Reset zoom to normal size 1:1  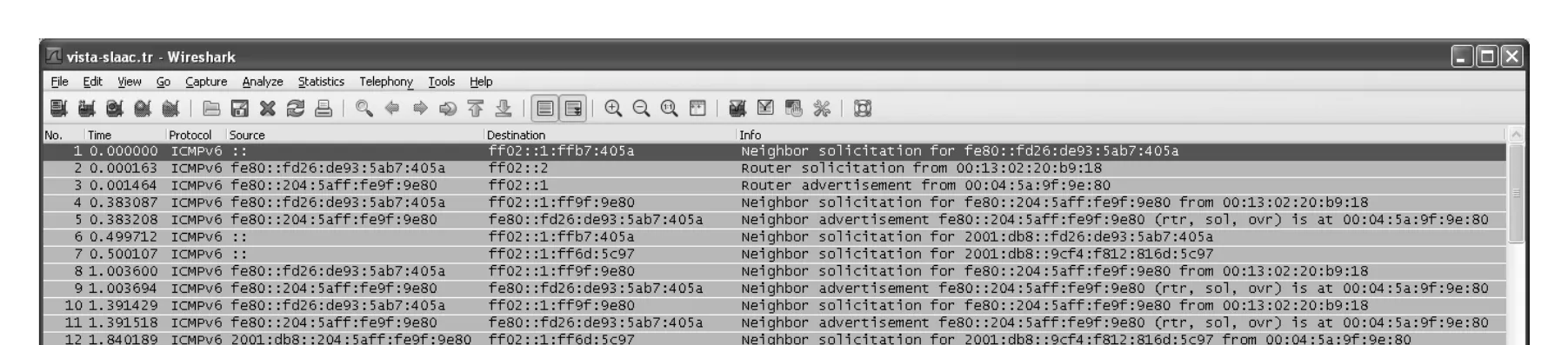coord(669,109)
